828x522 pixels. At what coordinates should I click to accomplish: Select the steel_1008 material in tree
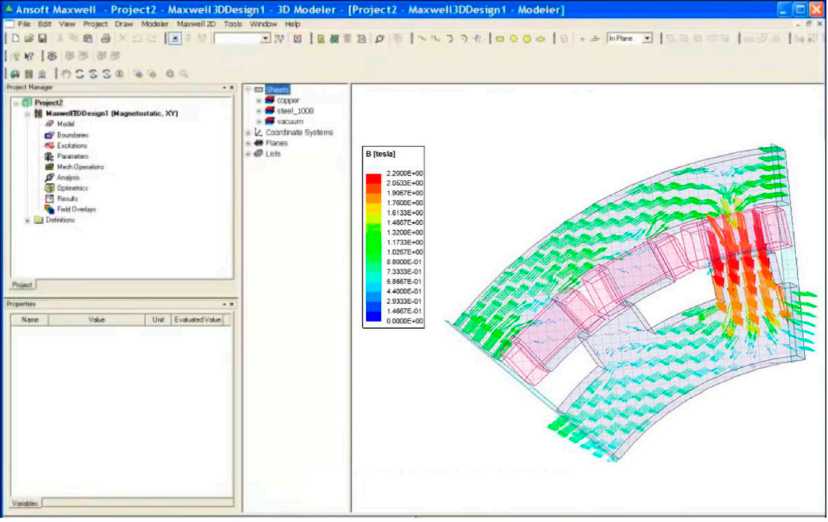click(x=294, y=111)
